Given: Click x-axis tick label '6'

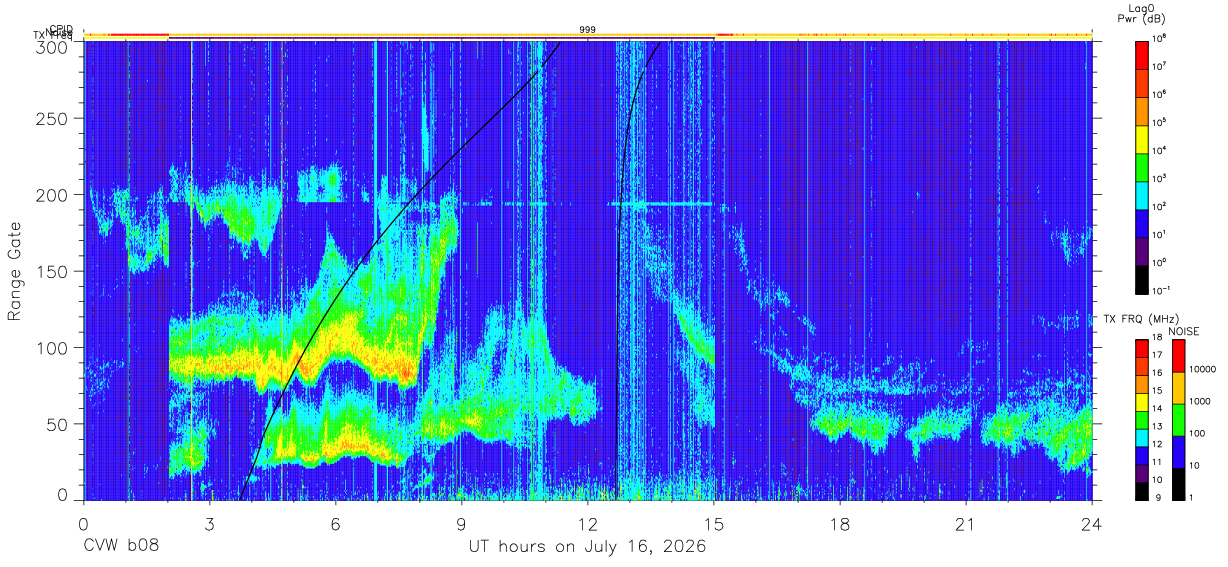Looking at the screenshot, I should coord(335,524).
